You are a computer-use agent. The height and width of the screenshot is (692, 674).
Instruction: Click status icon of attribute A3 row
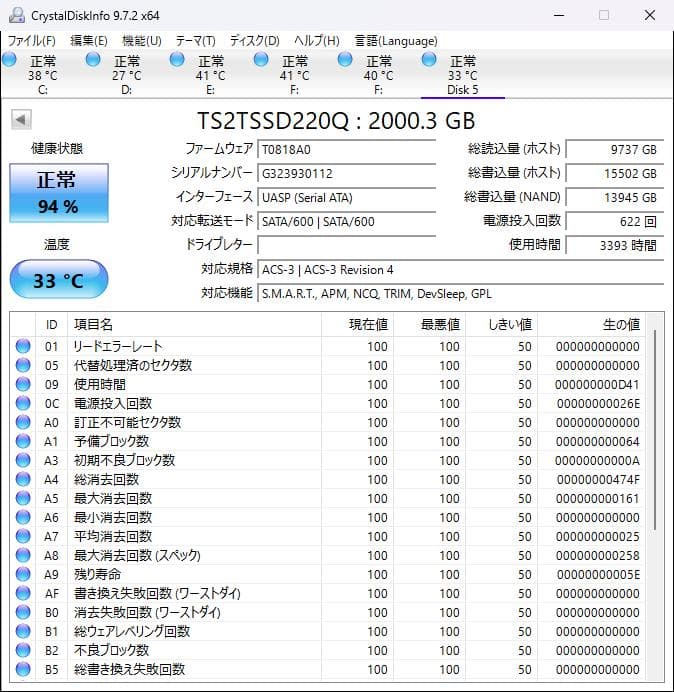coord(23,460)
